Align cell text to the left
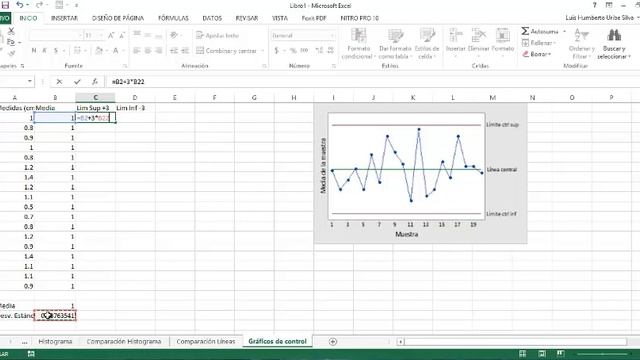Viewport: 640px width, 360px height. point(137,51)
